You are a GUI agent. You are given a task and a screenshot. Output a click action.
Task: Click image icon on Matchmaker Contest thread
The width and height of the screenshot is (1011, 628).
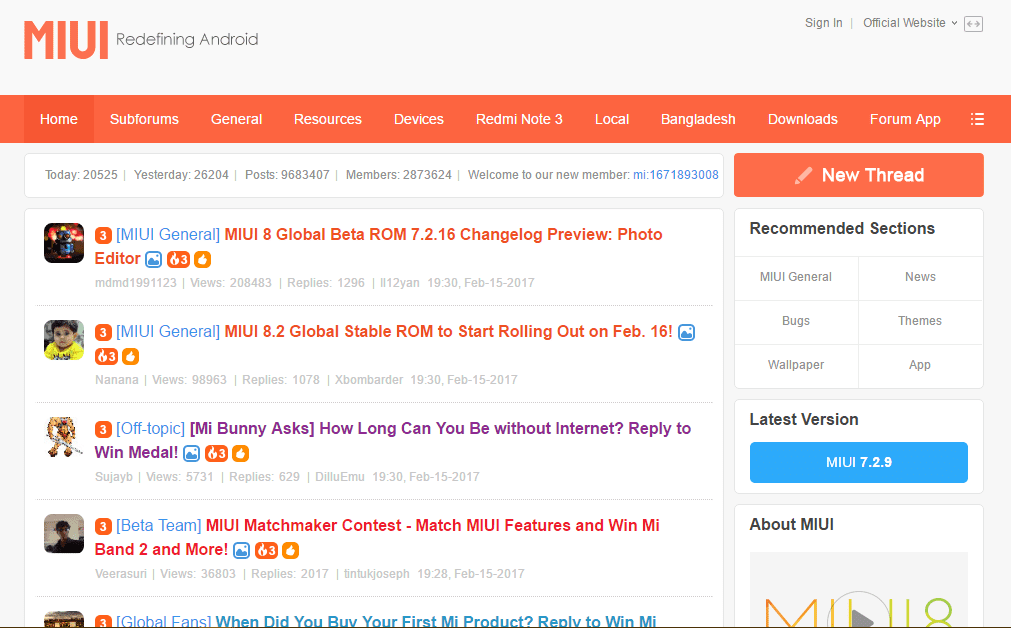coord(241,550)
